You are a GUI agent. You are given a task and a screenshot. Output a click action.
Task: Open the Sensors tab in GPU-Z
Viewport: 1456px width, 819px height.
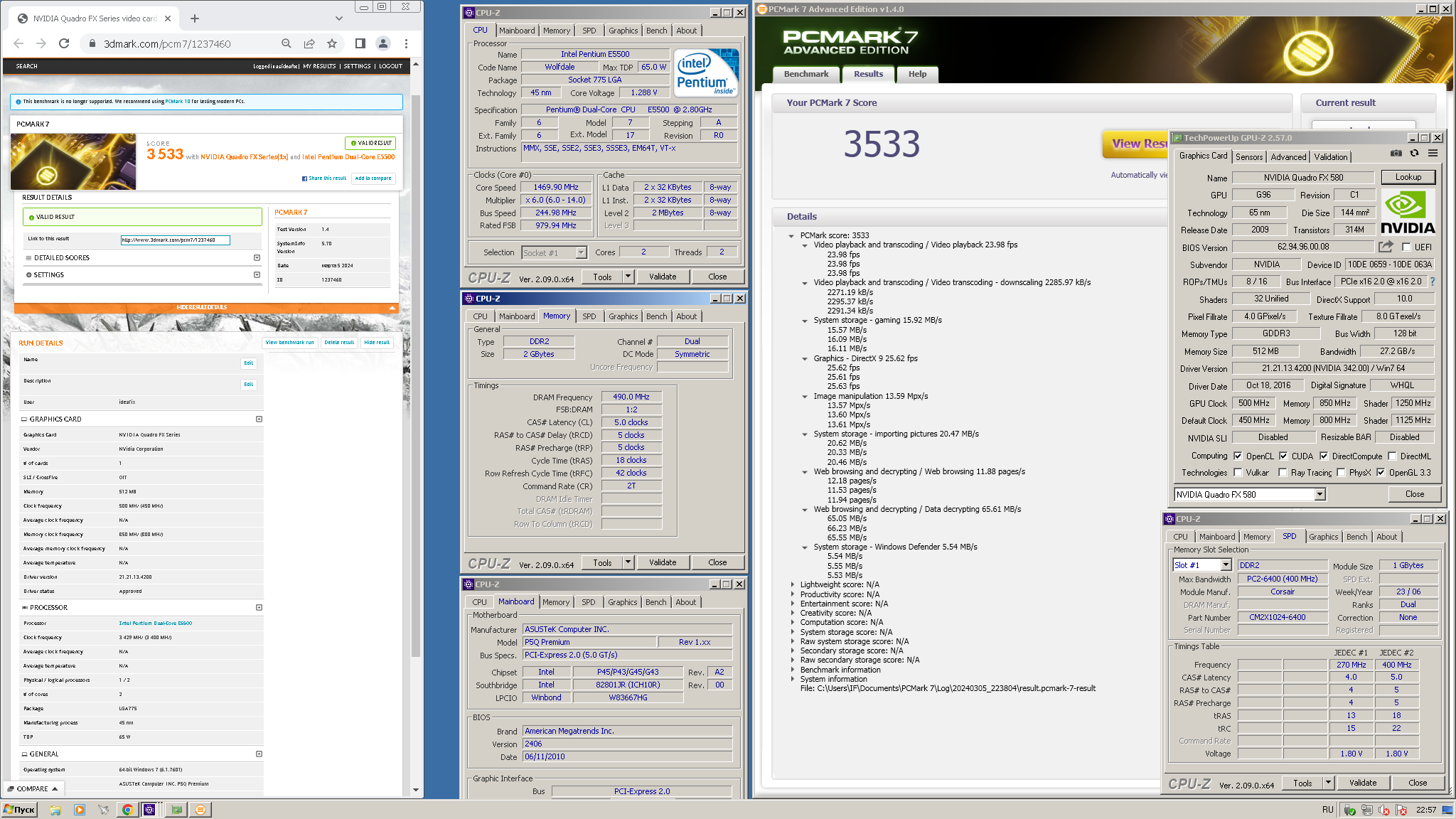[x=1249, y=157]
